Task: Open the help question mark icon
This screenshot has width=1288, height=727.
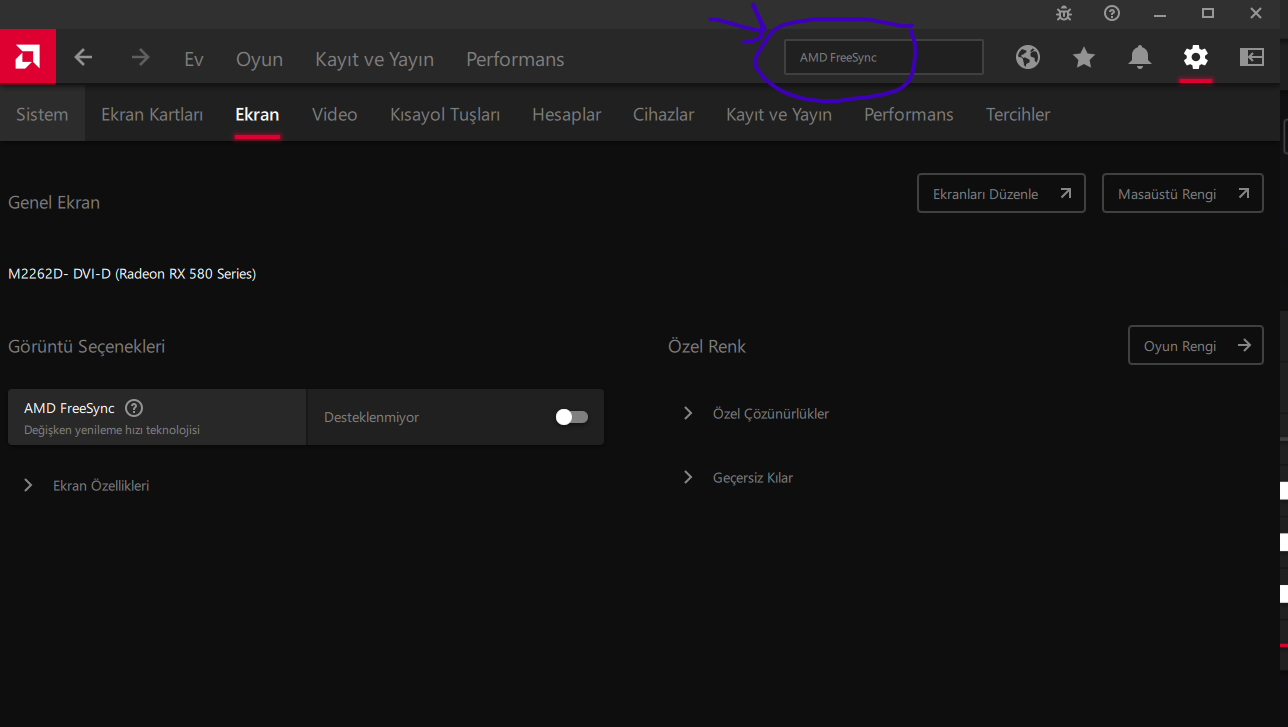Action: pos(1112,13)
